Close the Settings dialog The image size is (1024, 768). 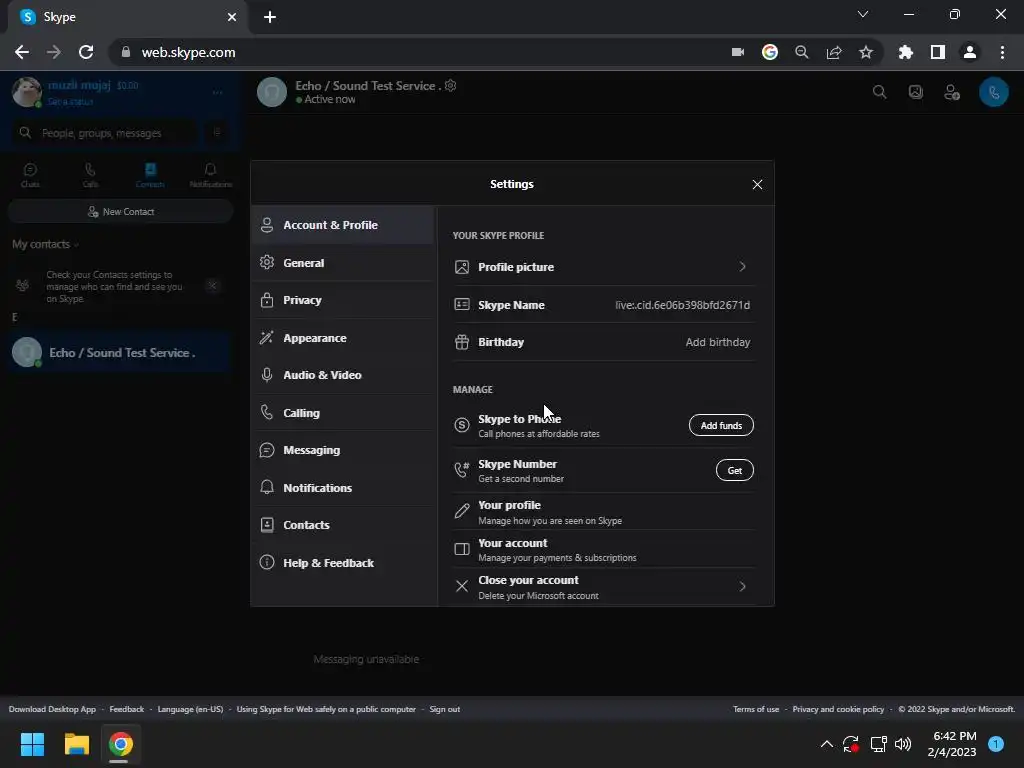click(x=757, y=185)
